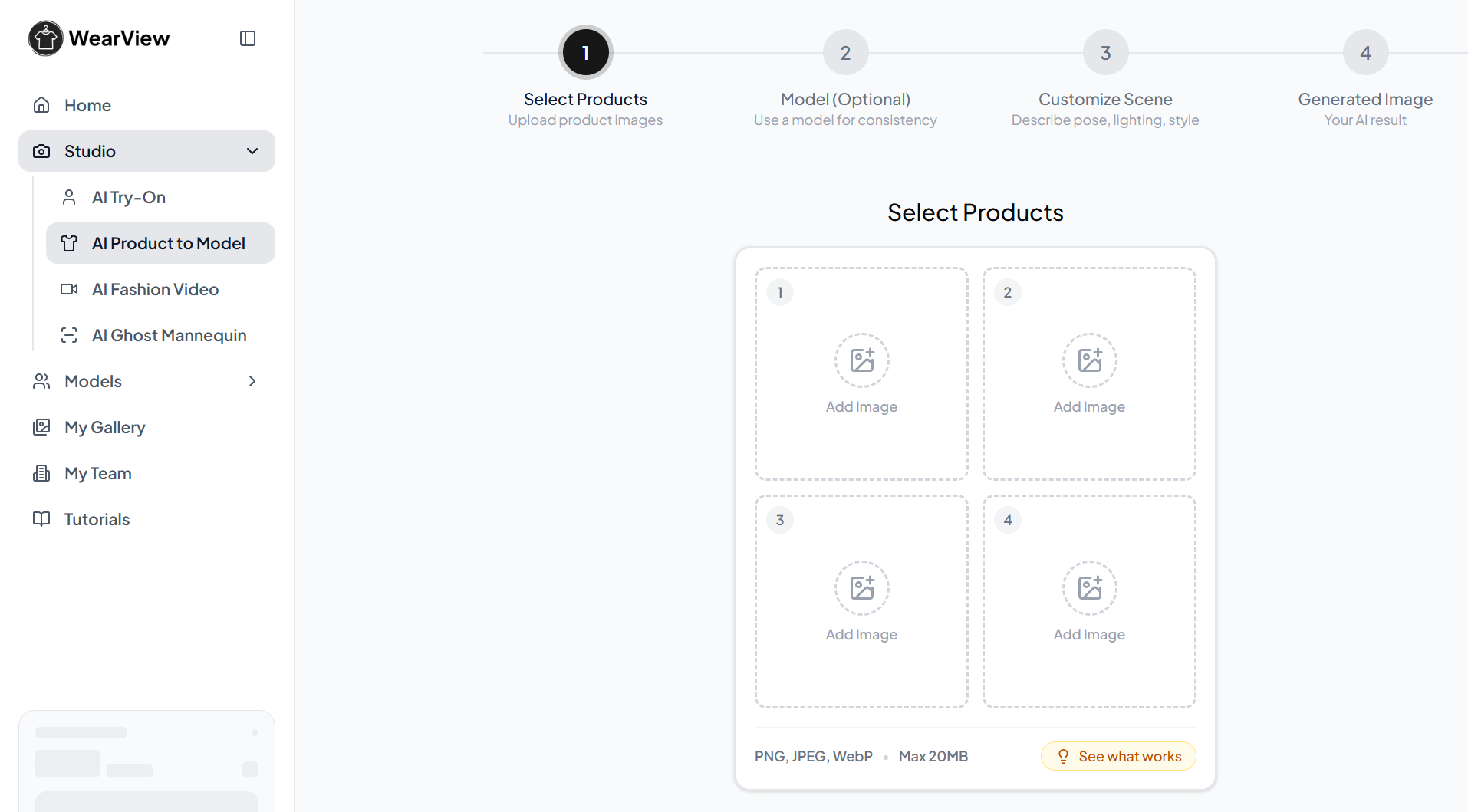Click See what works button
This screenshot has height=812, width=1468.
click(x=1118, y=756)
